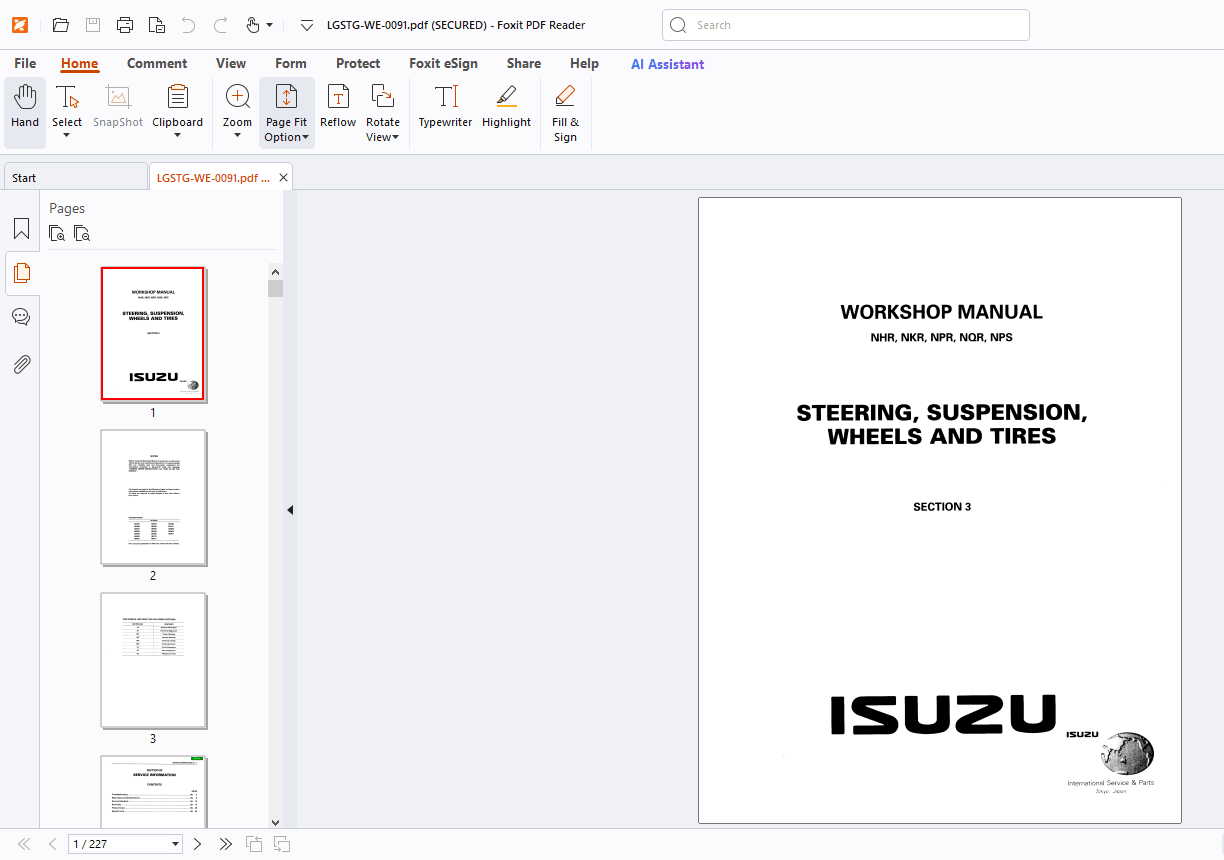This screenshot has height=860, width=1224.
Task: Open the Attachments panel in the sidebar
Action: pyautogui.click(x=21, y=364)
